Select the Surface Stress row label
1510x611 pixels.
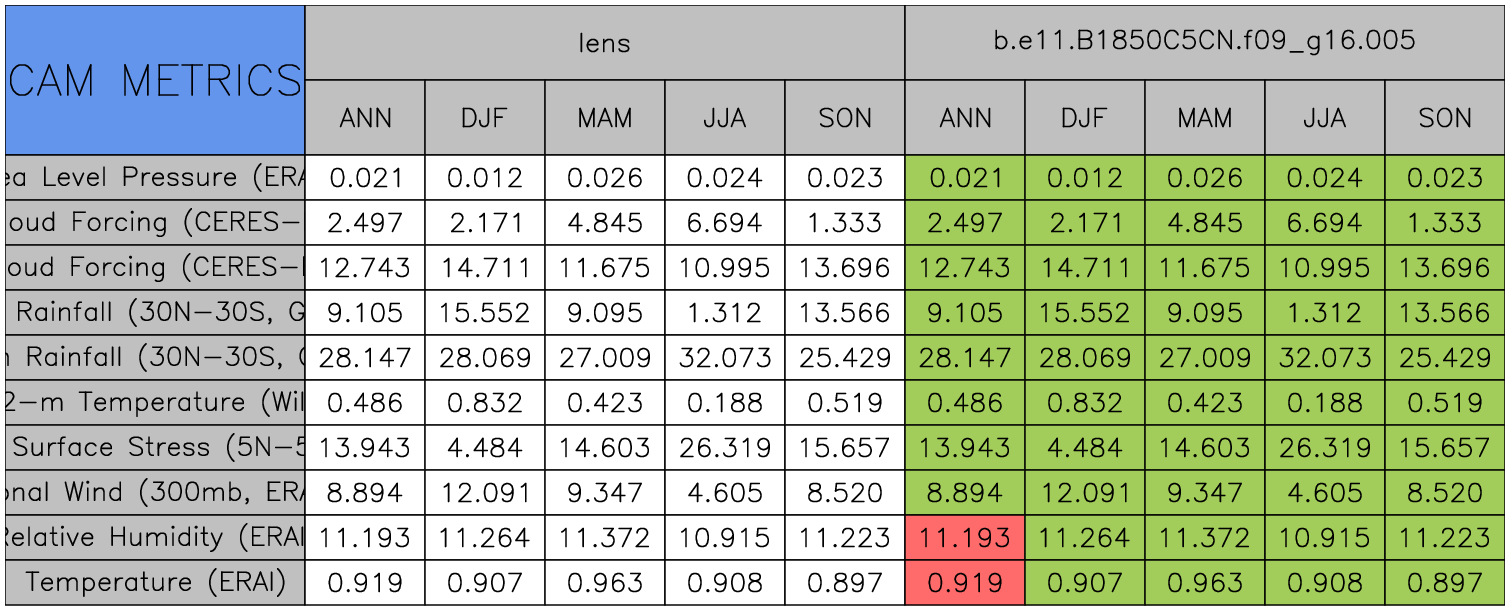tap(154, 447)
